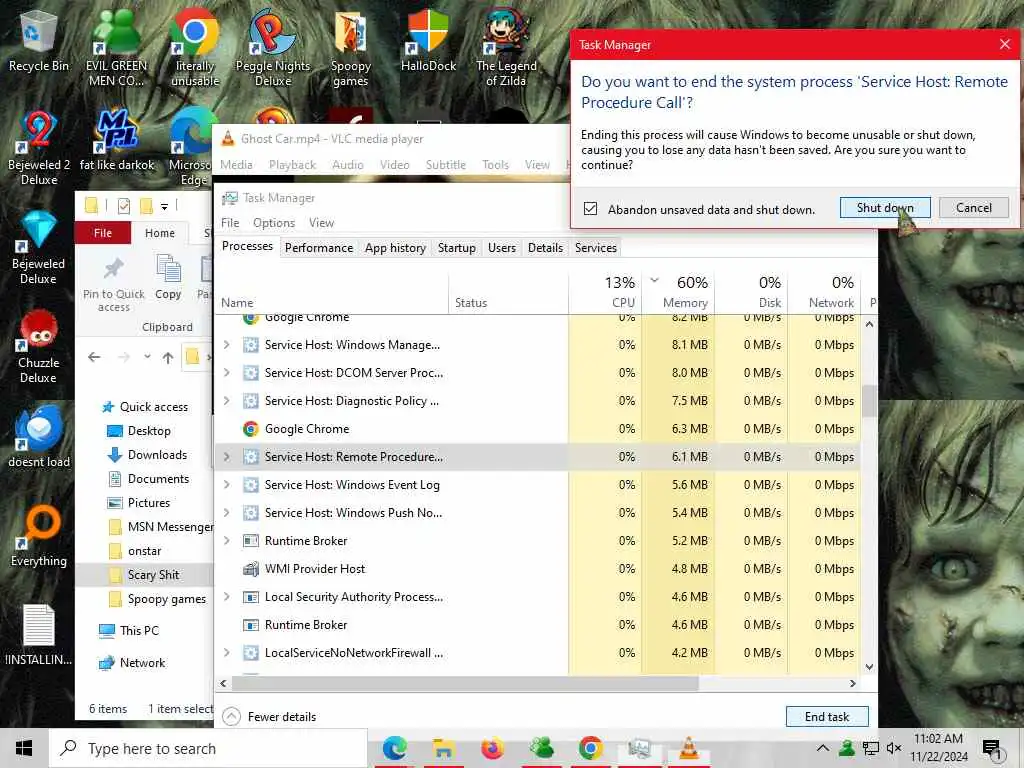This screenshot has width=1024, height=768.
Task: Switch to Services tab
Action: coord(596,248)
